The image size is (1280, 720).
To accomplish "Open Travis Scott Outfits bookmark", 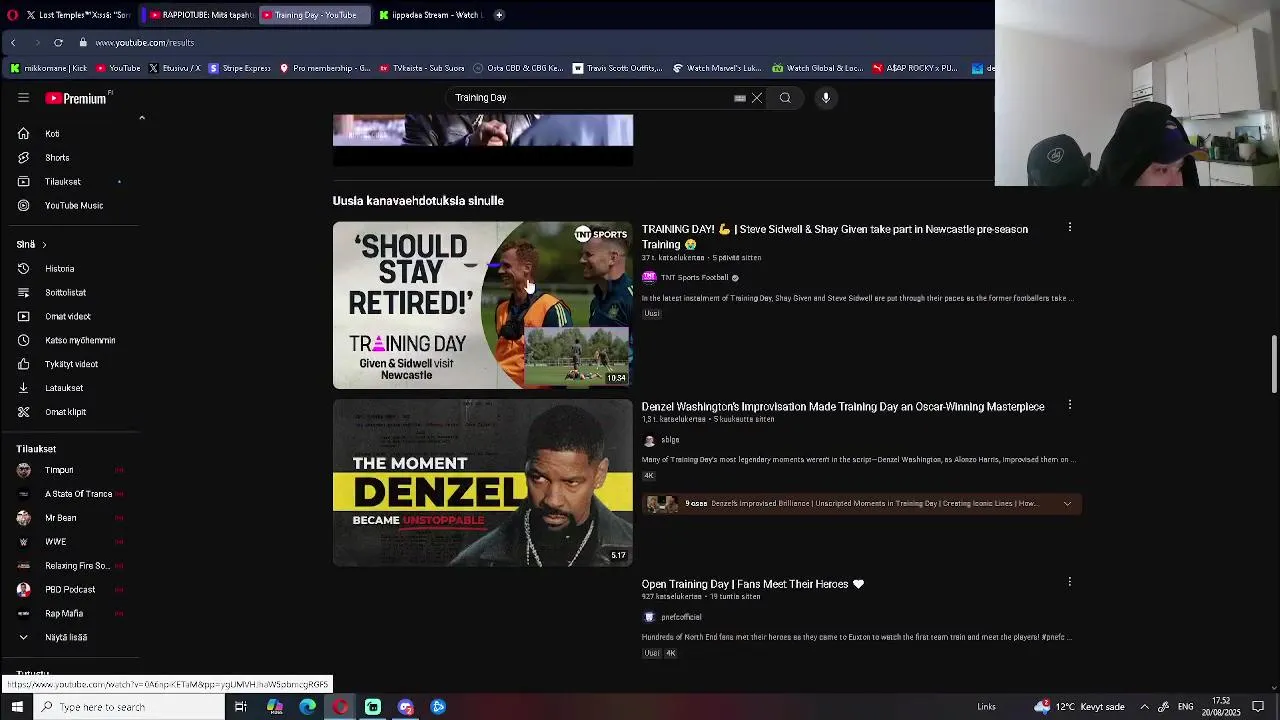I will coord(617,69).
